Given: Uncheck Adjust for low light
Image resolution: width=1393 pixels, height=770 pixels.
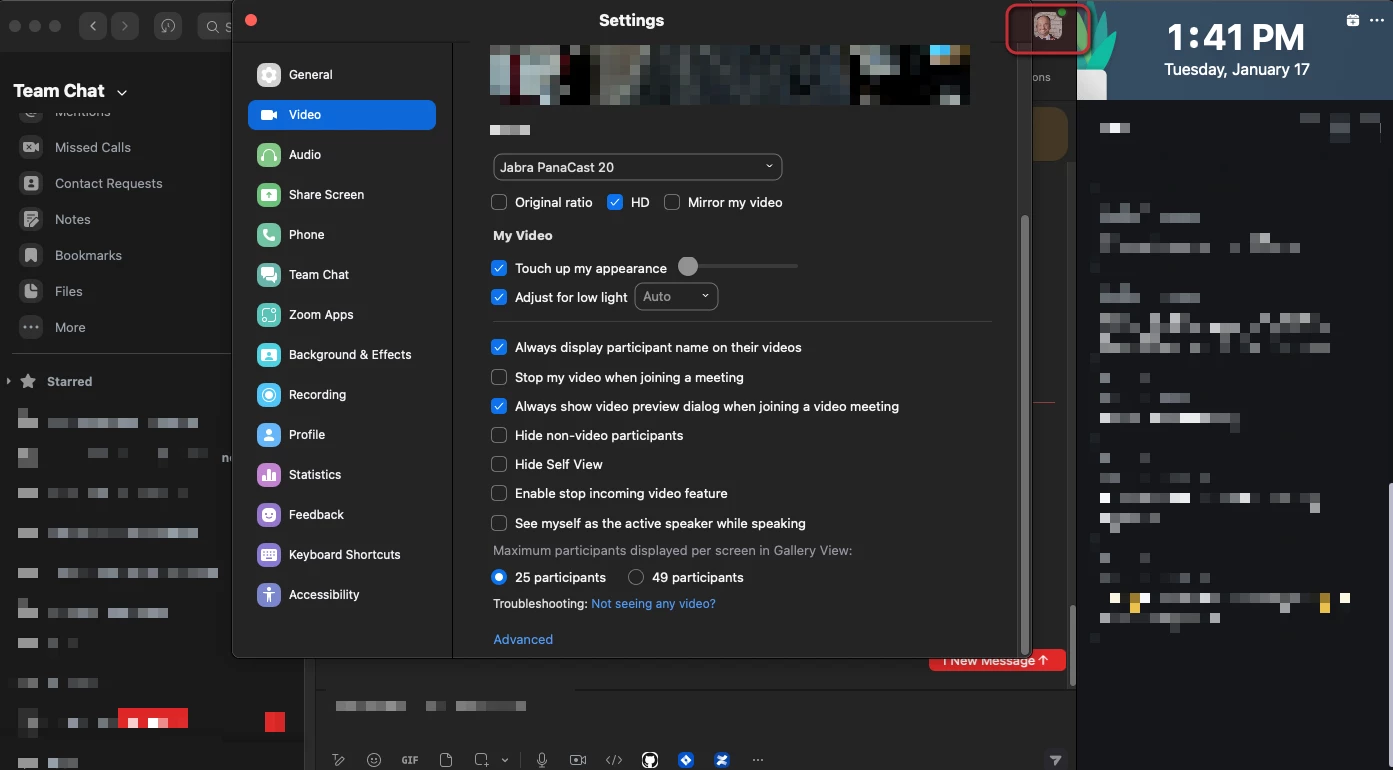Looking at the screenshot, I should (499, 297).
